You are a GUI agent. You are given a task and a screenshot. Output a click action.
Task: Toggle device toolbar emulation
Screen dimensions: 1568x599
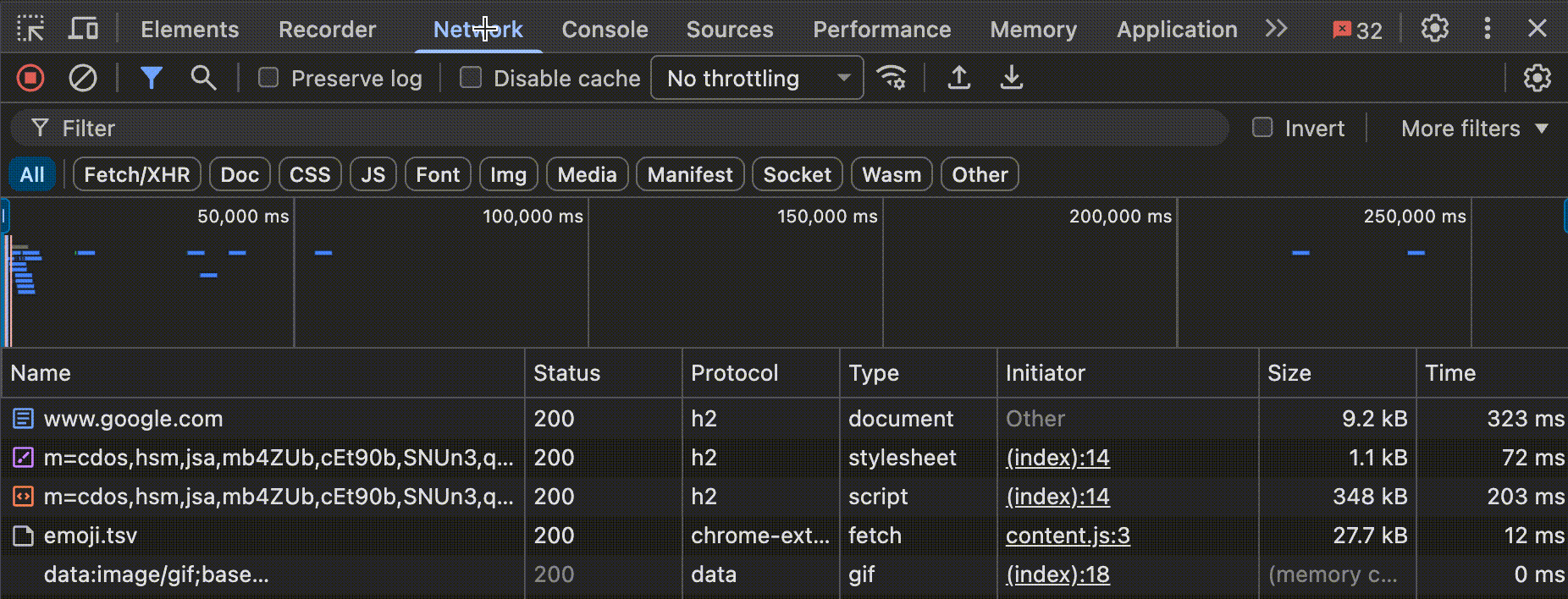(83, 30)
